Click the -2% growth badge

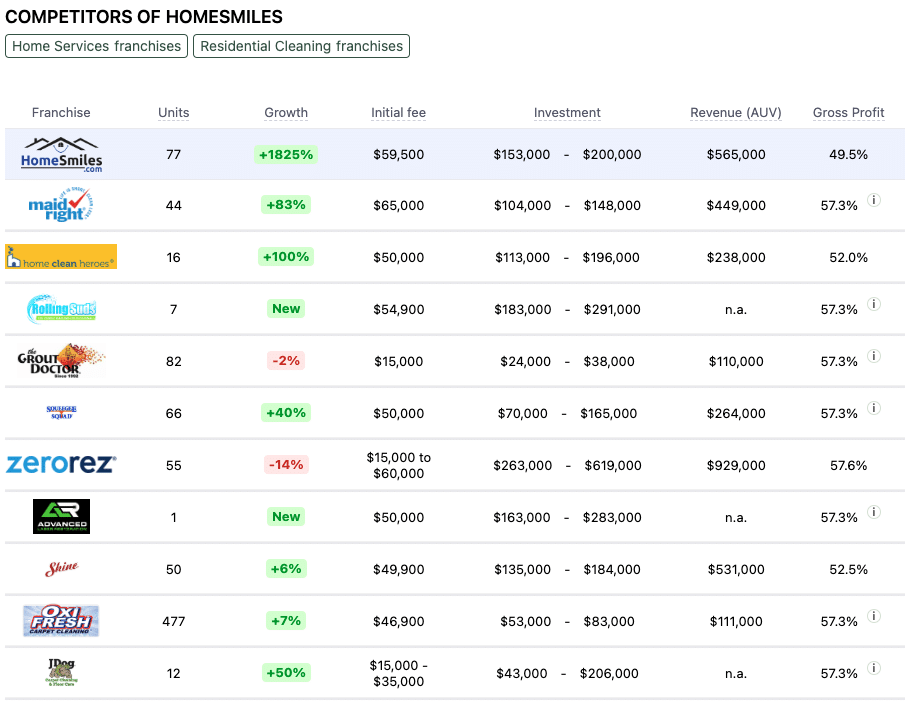(x=286, y=361)
